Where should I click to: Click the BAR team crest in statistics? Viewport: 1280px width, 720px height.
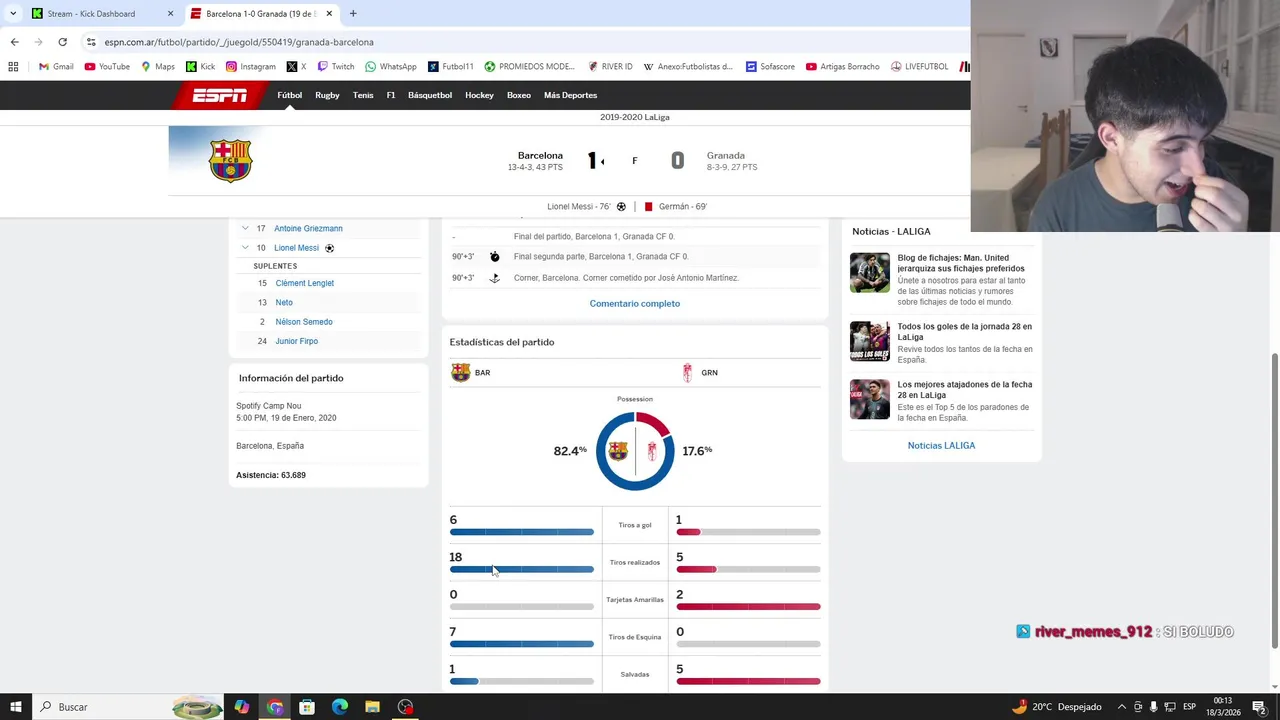click(x=460, y=372)
